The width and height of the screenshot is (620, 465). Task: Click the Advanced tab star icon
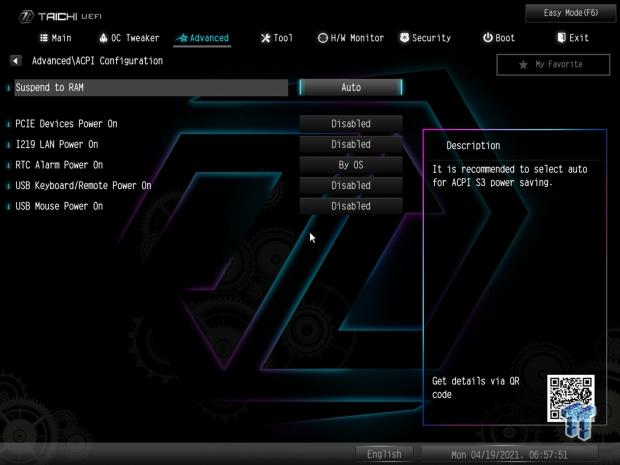pos(182,38)
